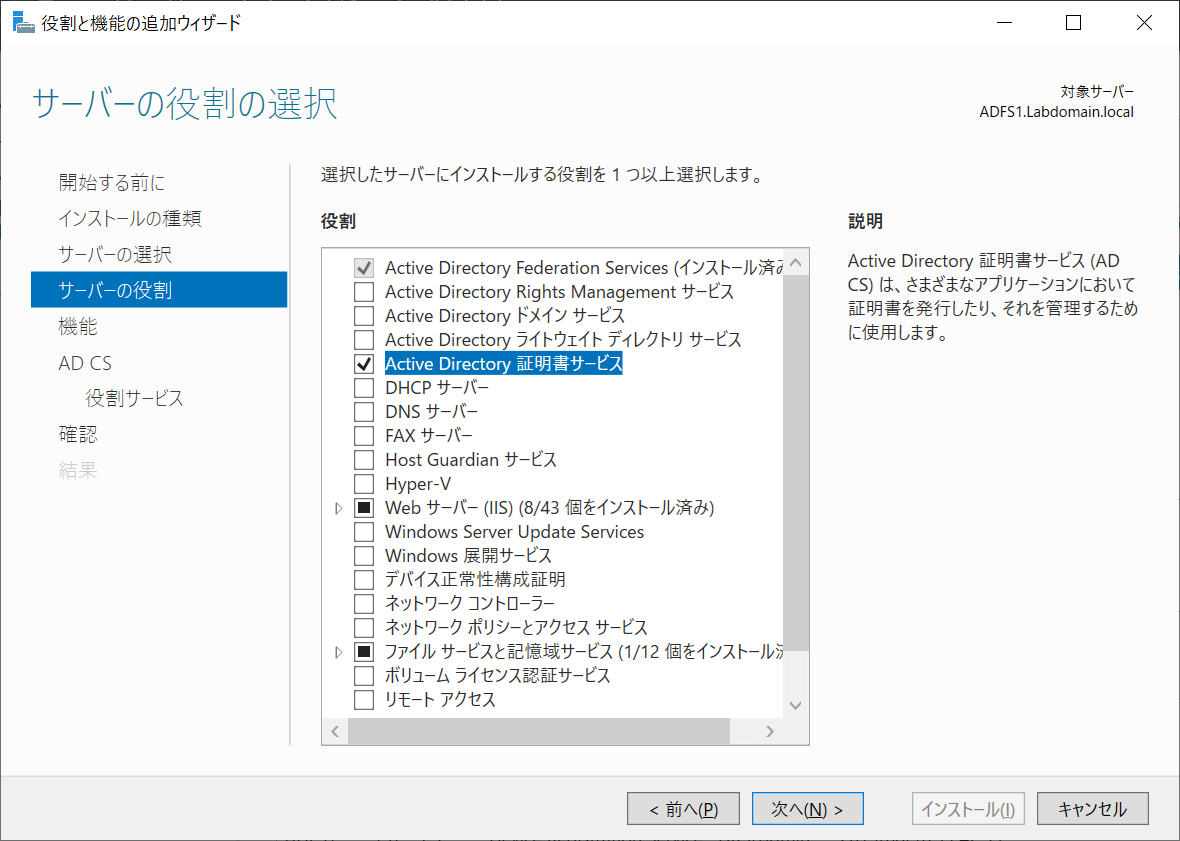The height and width of the screenshot is (841, 1180).
Task: Check ネットワーク コントローラー checkbox
Action: 364,604
